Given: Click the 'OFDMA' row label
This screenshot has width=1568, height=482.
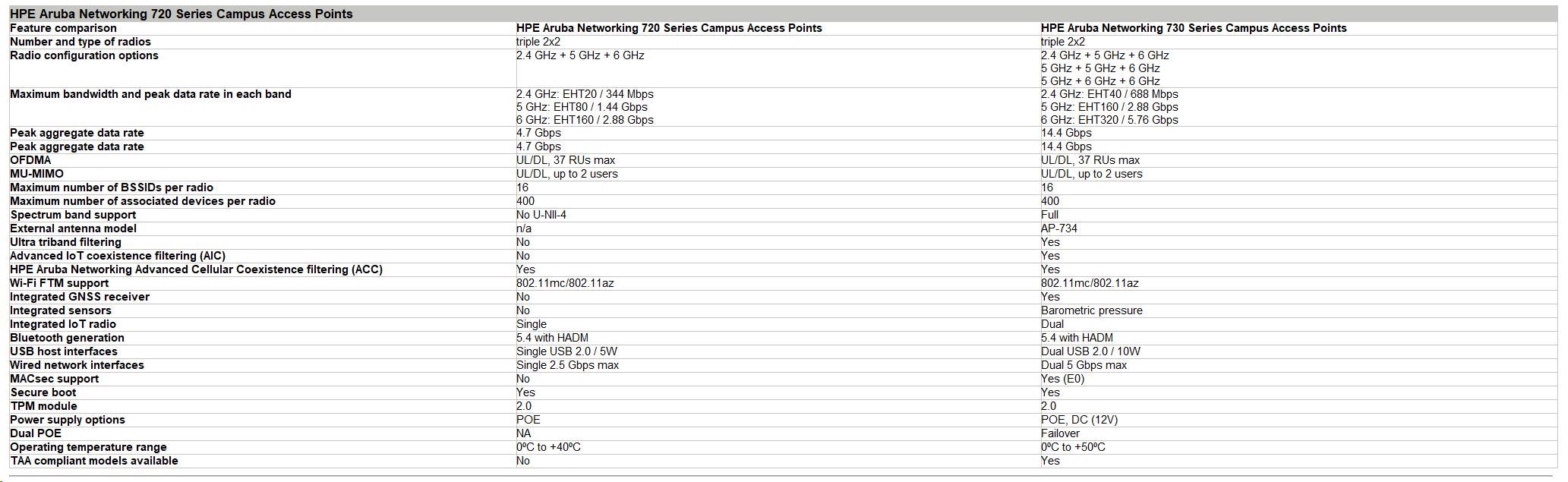Looking at the screenshot, I should (x=30, y=160).
